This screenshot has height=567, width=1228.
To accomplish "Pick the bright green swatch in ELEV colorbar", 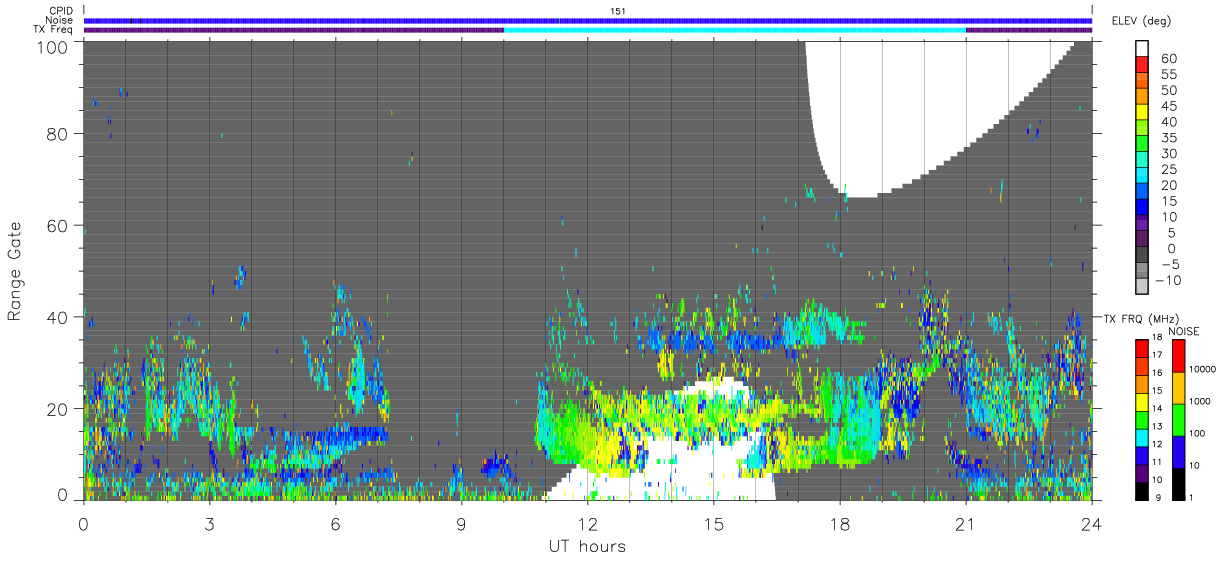I will point(1143,145).
